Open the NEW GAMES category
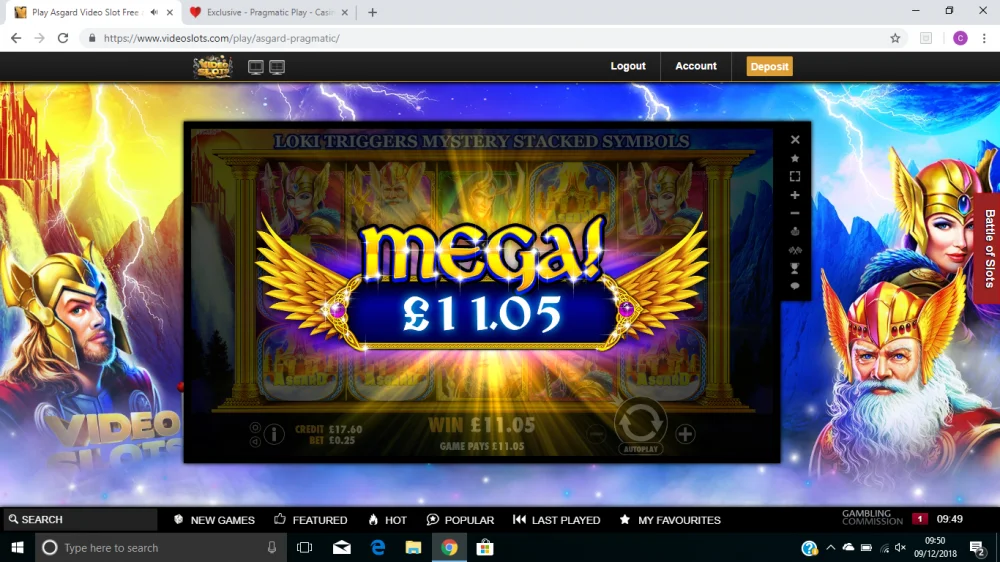Viewport: 1000px width, 562px height. pyautogui.click(x=214, y=520)
